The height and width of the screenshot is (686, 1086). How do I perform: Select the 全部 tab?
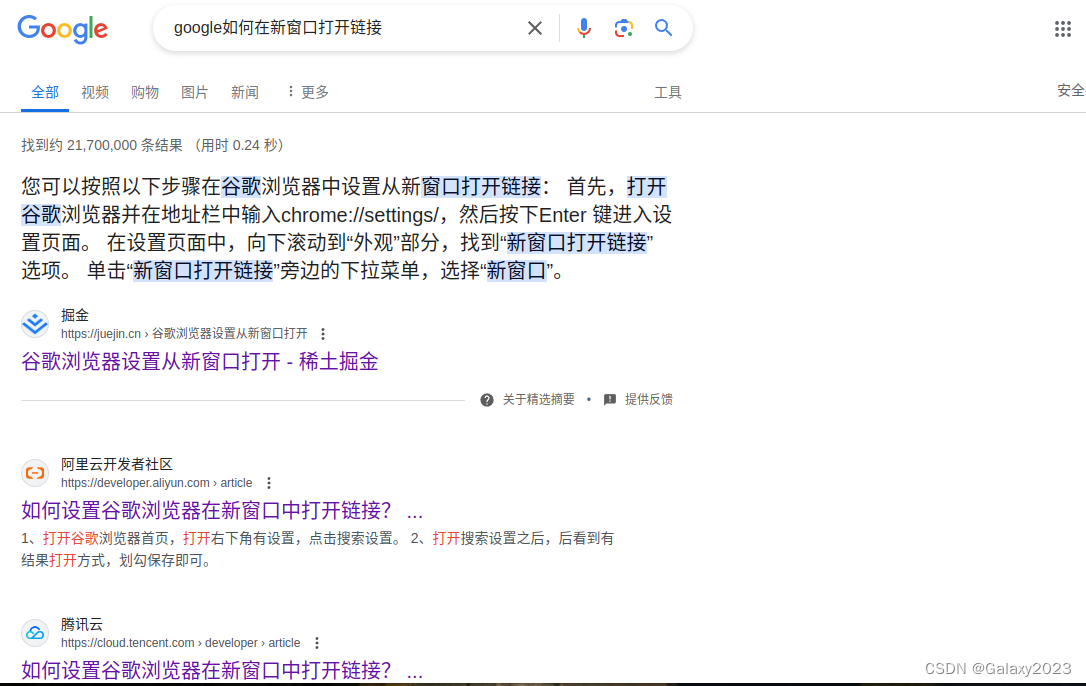pos(45,92)
